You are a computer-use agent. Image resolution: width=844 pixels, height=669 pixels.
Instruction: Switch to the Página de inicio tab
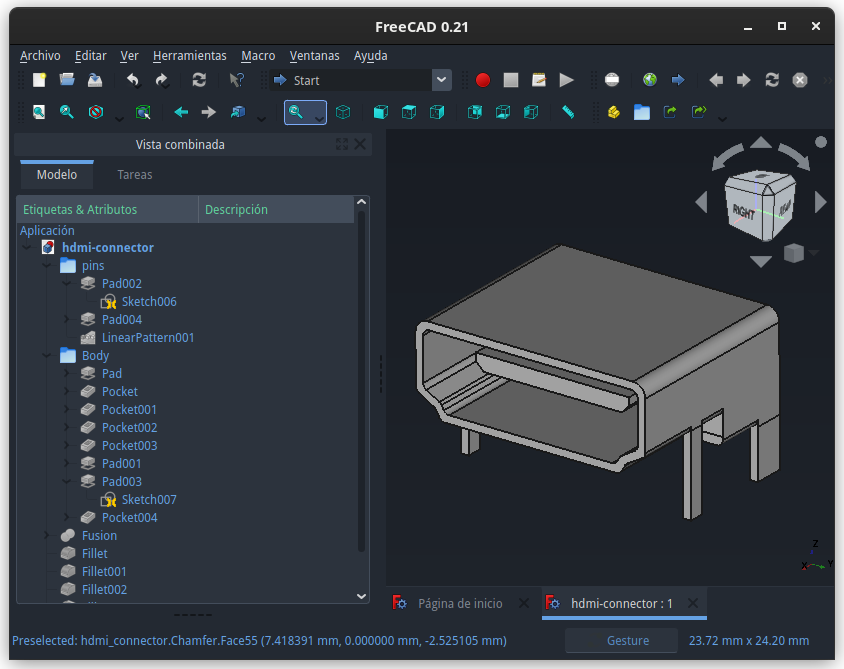tap(460, 604)
